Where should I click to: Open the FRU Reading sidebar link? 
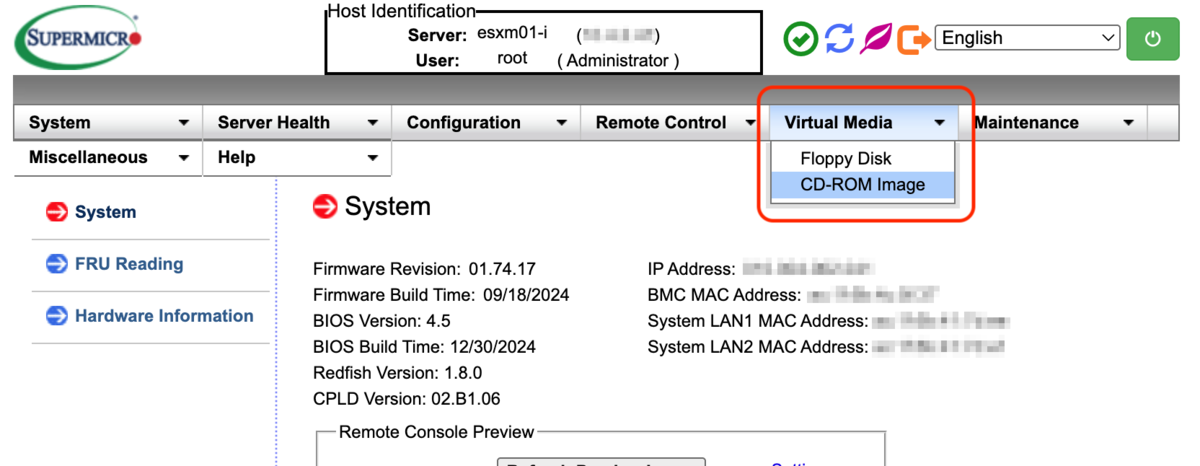coord(129,264)
